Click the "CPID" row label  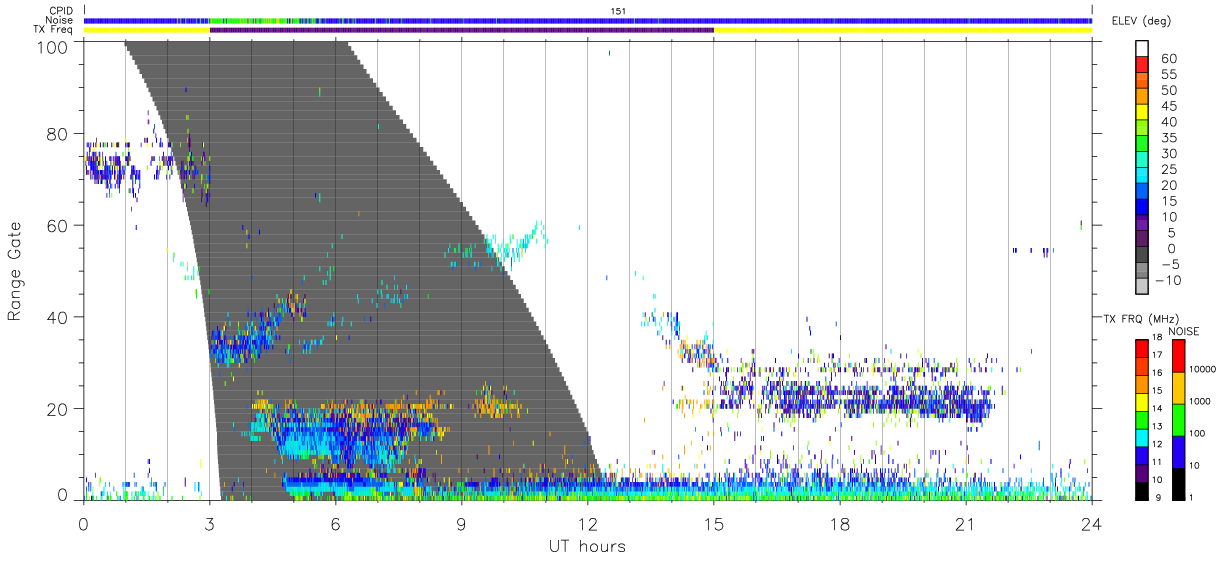tap(61, 11)
